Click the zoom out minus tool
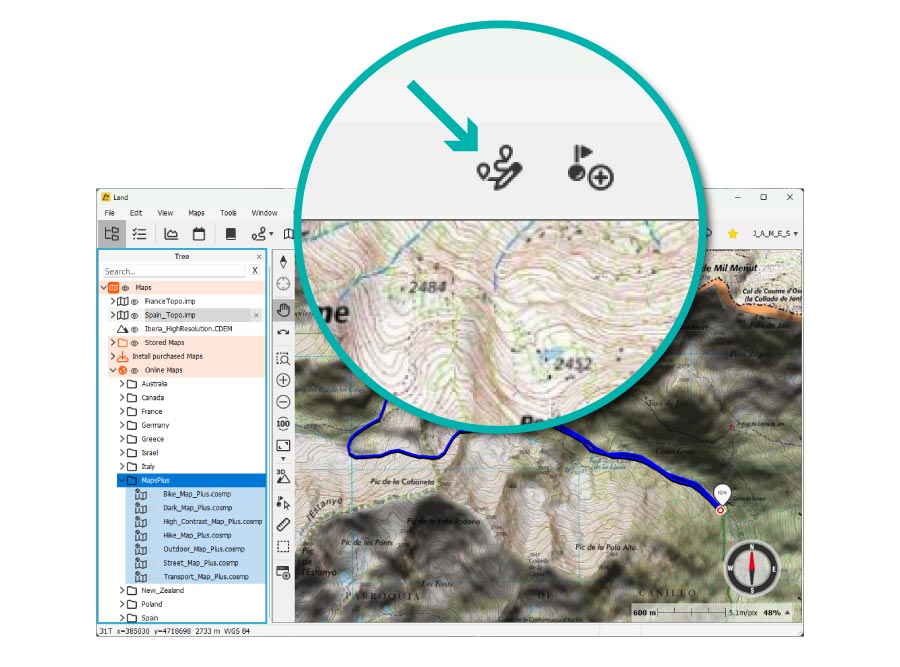The width and height of the screenshot is (900, 667). 283,402
